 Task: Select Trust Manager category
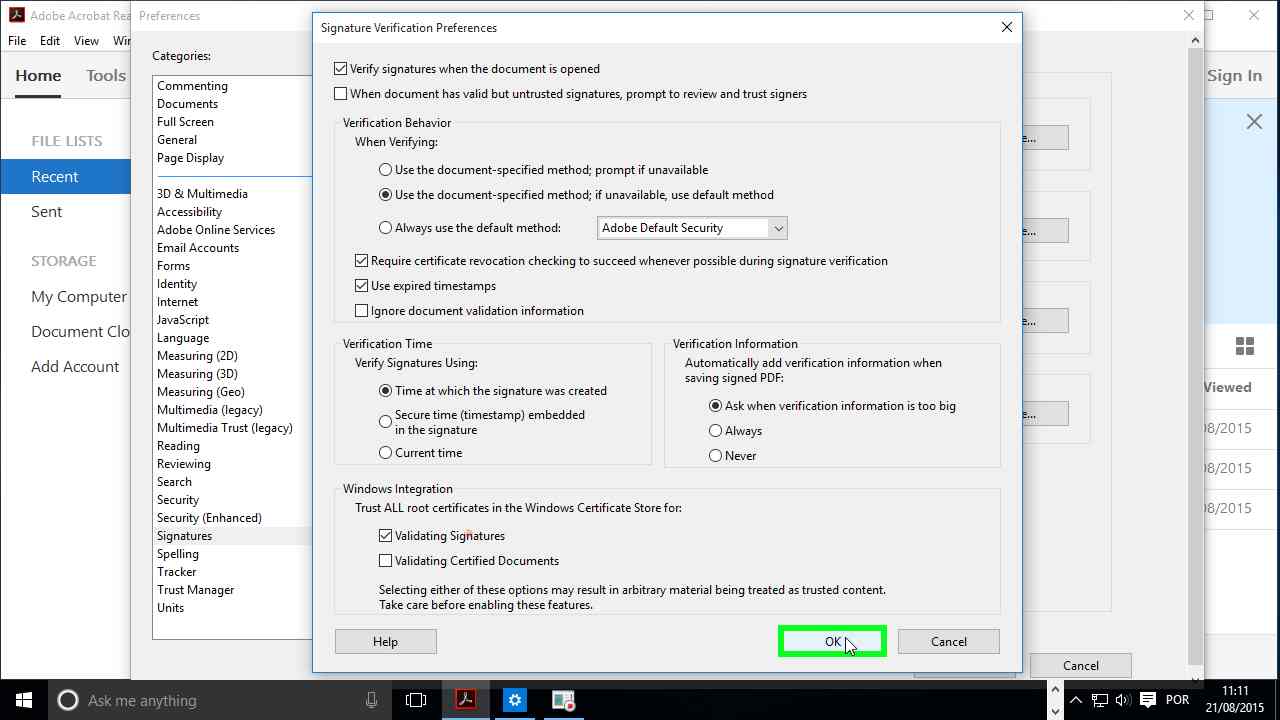(x=195, y=590)
